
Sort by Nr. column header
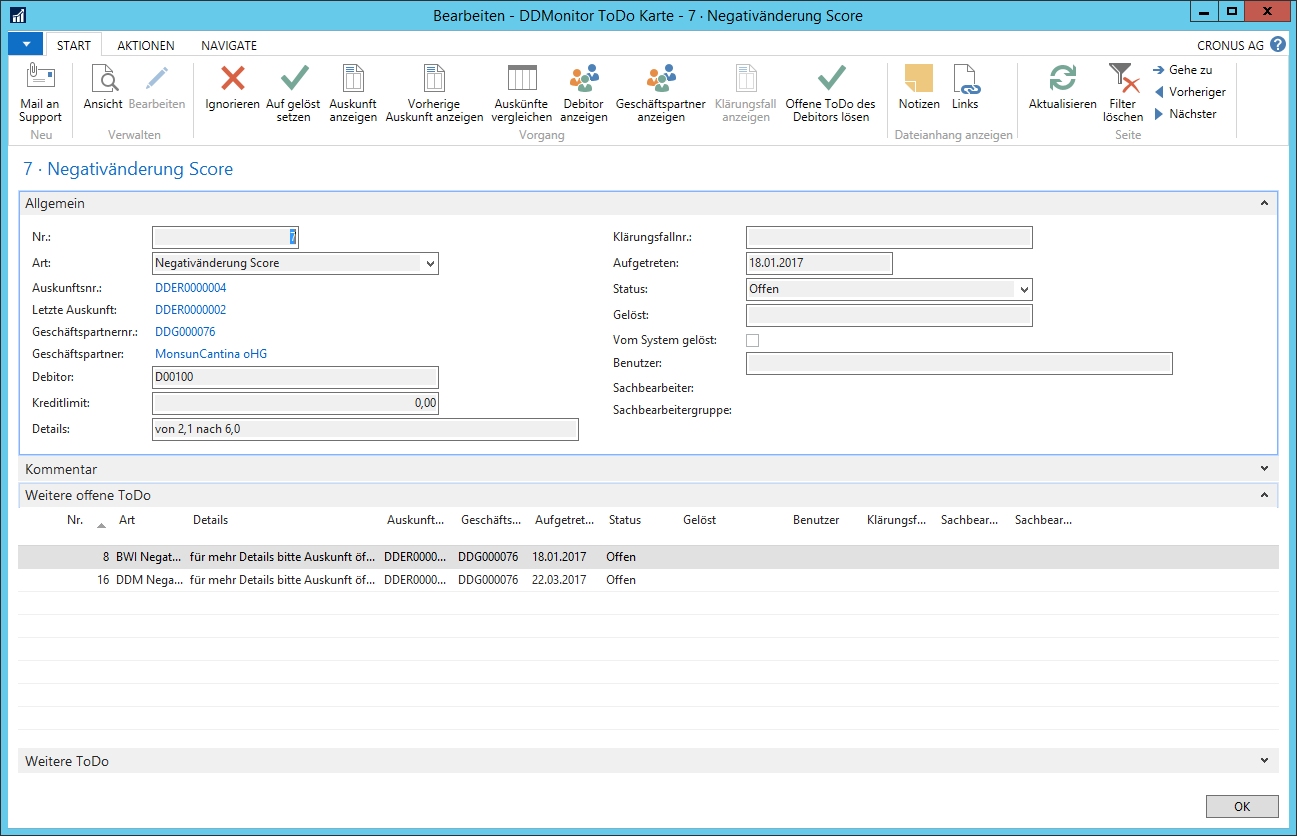coord(75,520)
